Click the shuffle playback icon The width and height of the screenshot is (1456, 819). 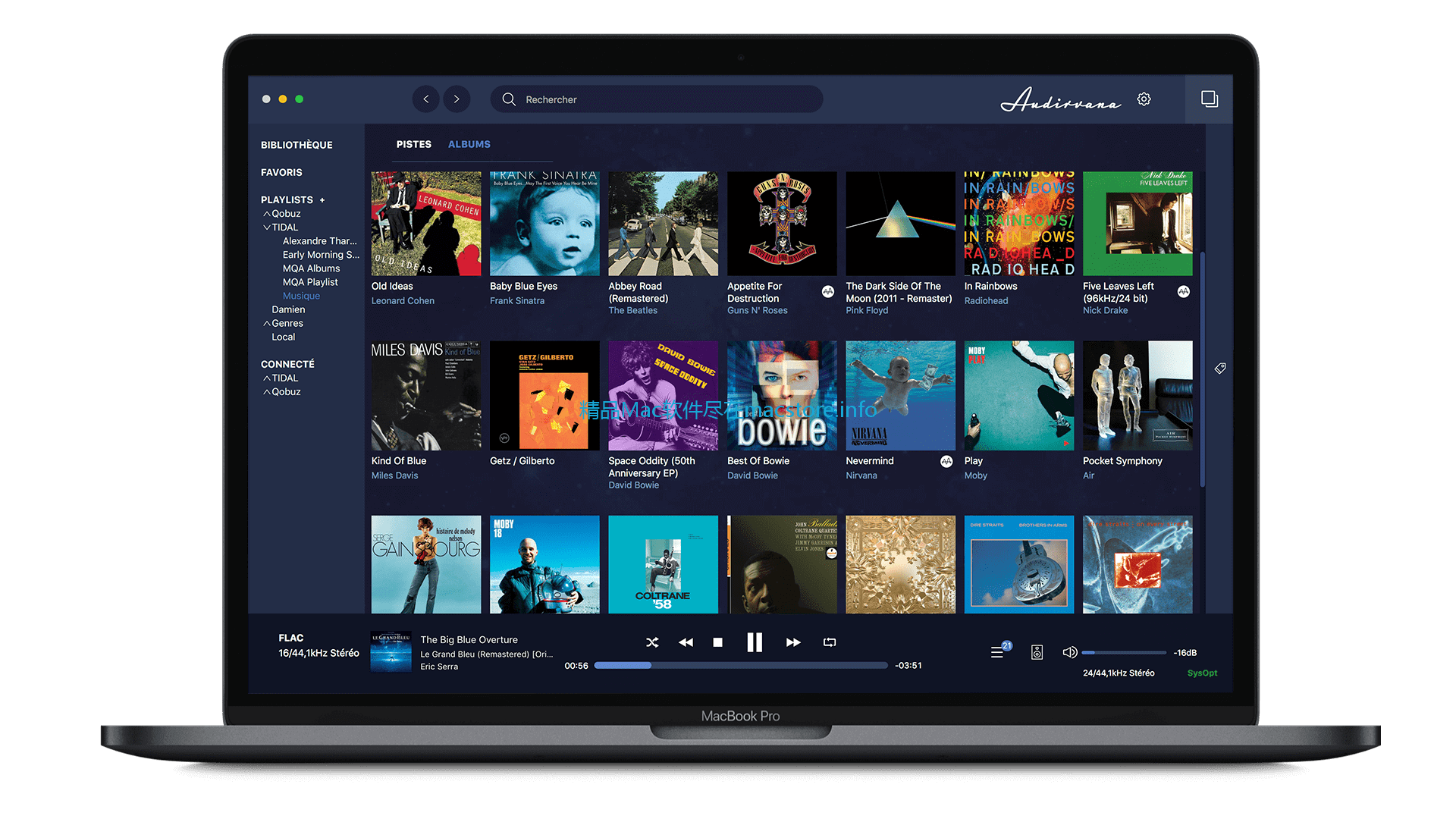pos(653,641)
